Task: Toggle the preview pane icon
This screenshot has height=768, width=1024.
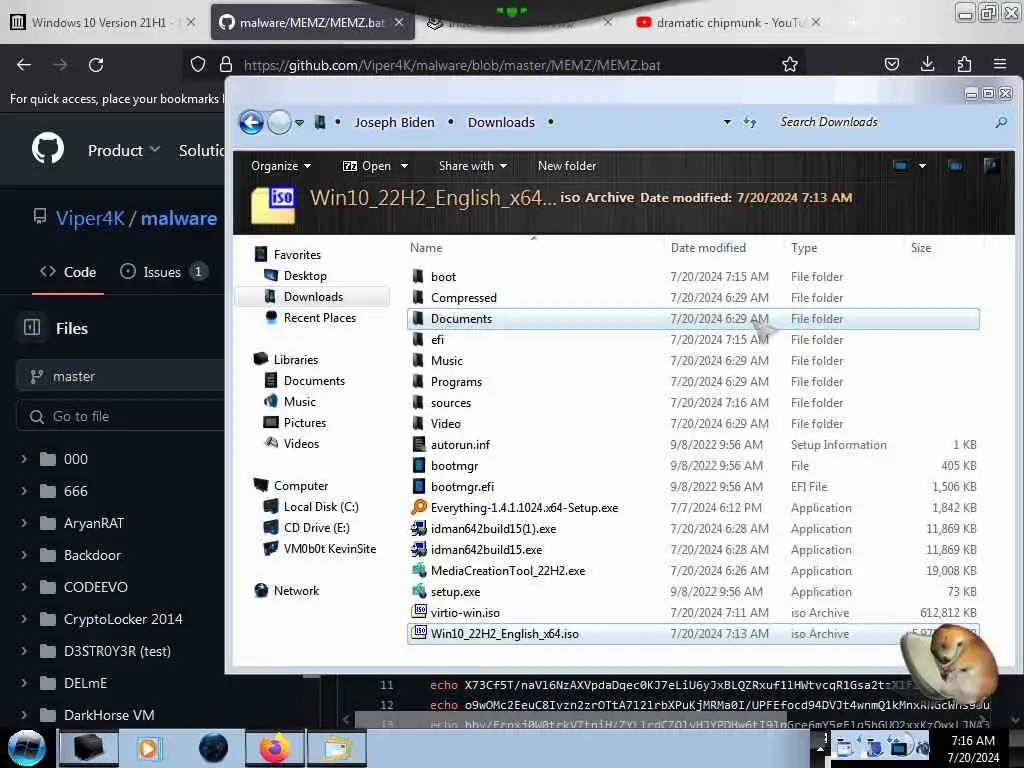Action: coord(955,166)
